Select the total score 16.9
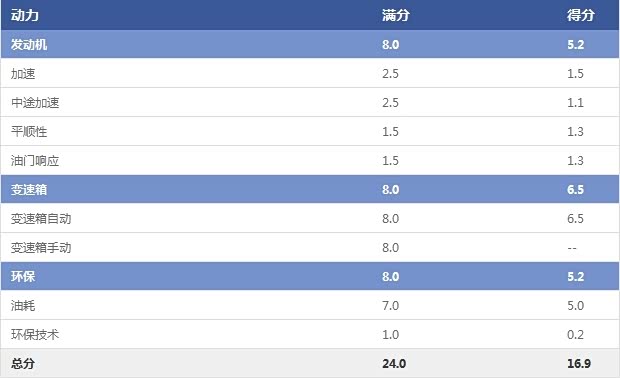The image size is (620, 378). [x=579, y=363]
